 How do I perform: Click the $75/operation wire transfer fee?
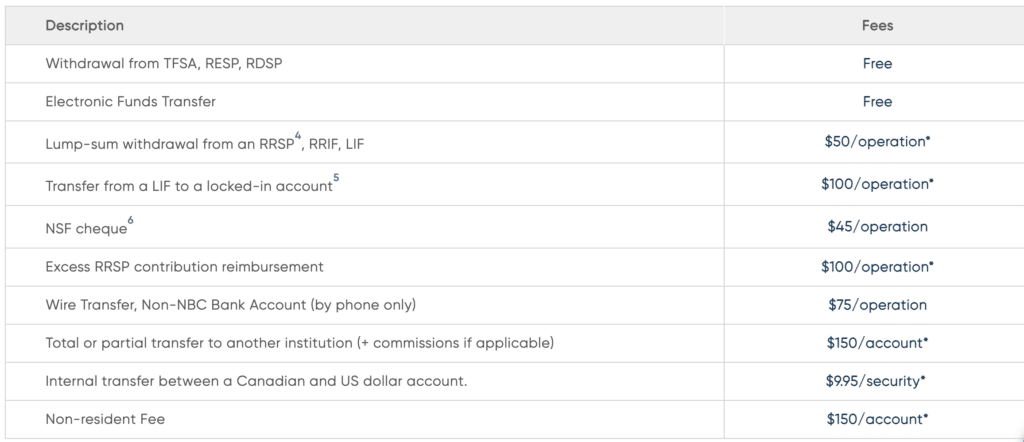[877, 305]
